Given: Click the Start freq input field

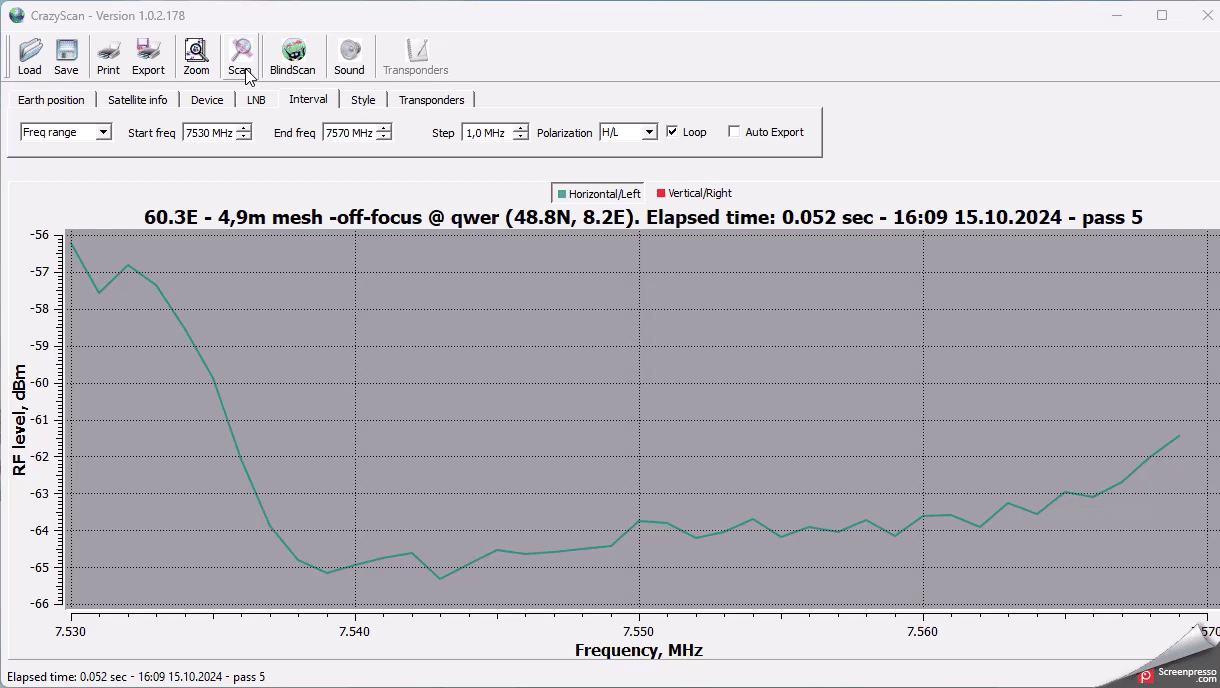Looking at the screenshot, I should (209, 132).
